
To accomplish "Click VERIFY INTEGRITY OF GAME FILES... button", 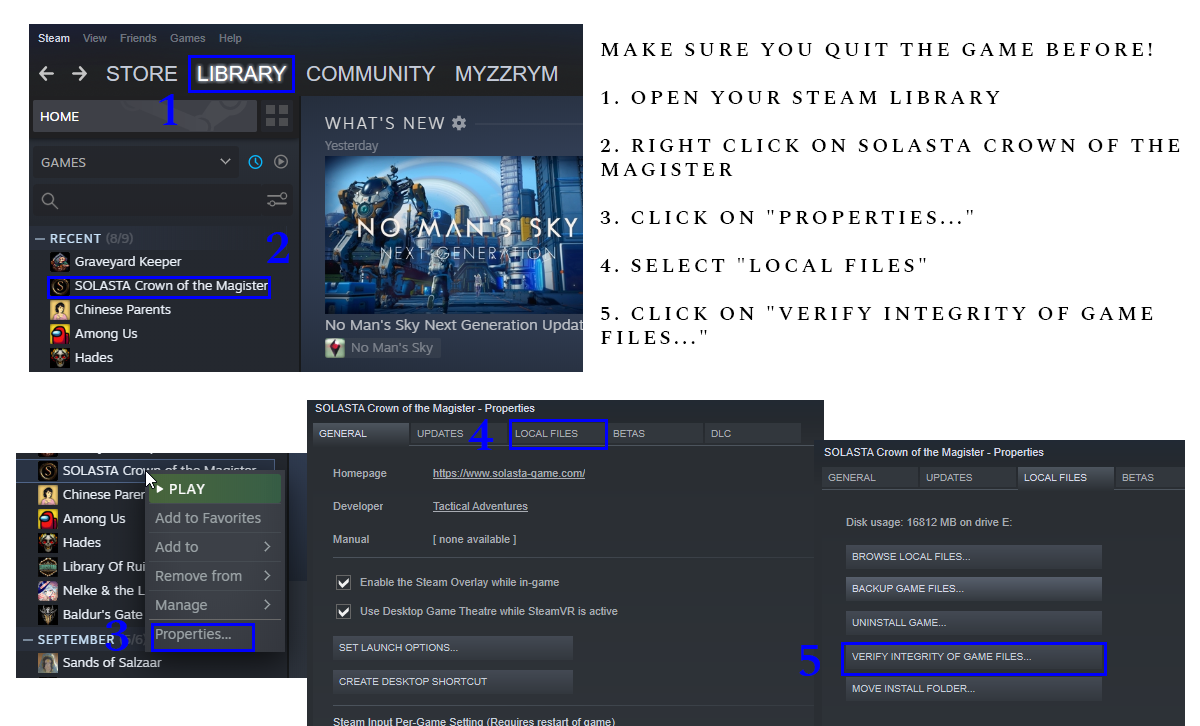I will coord(974,658).
